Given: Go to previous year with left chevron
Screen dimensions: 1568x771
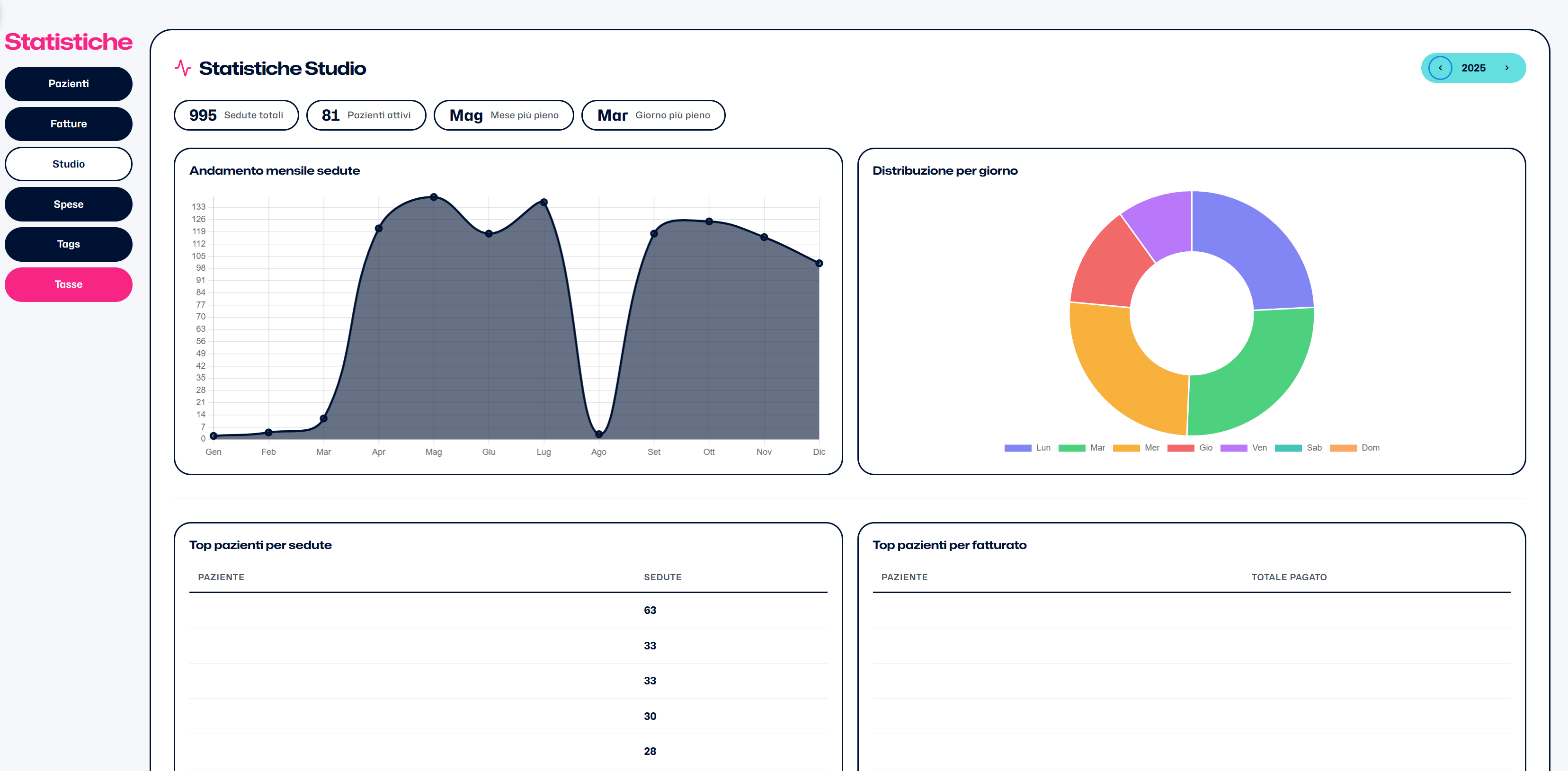Looking at the screenshot, I should click(x=1440, y=68).
